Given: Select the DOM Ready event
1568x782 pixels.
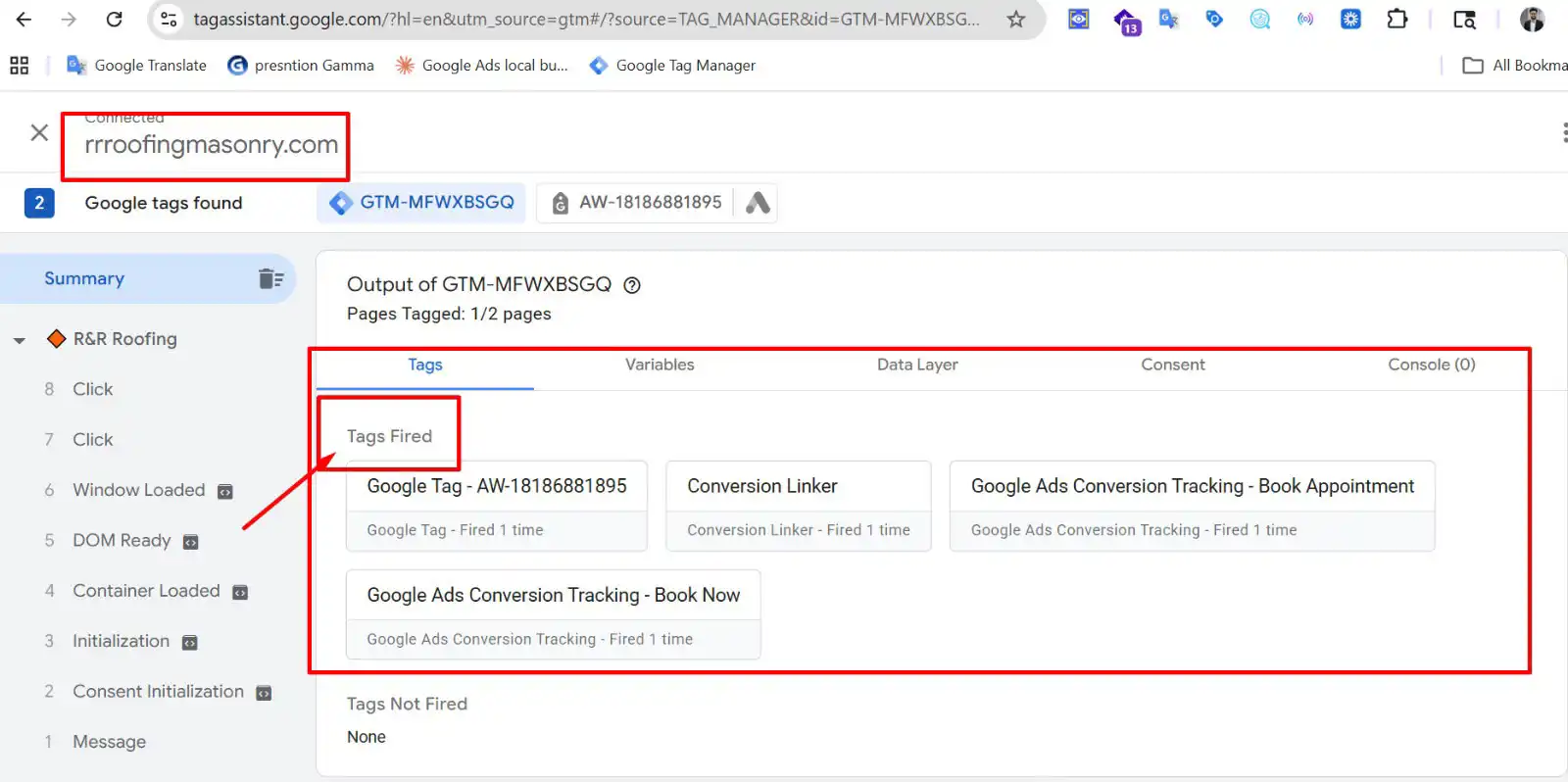Looking at the screenshot, I should coord(122,541).
